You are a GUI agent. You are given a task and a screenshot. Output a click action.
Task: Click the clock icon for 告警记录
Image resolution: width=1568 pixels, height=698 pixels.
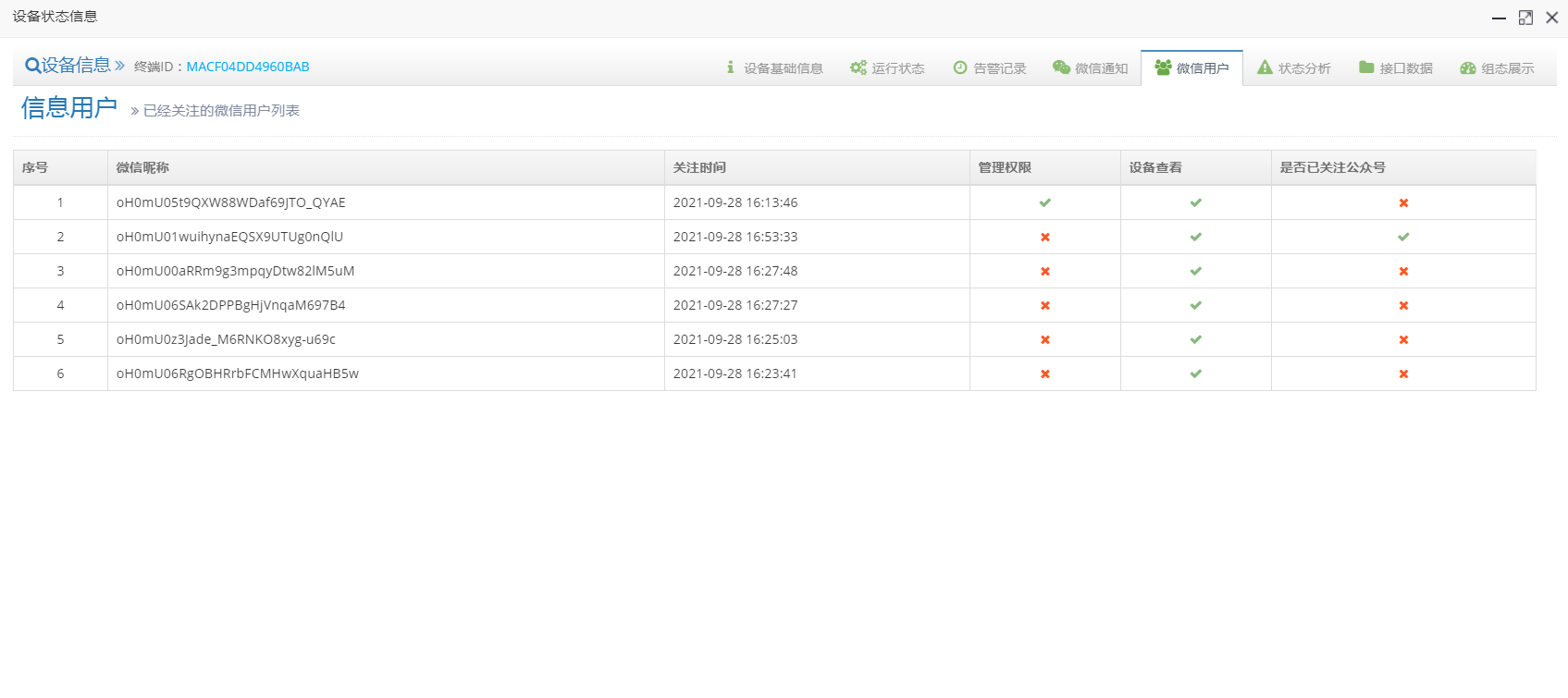960,67
